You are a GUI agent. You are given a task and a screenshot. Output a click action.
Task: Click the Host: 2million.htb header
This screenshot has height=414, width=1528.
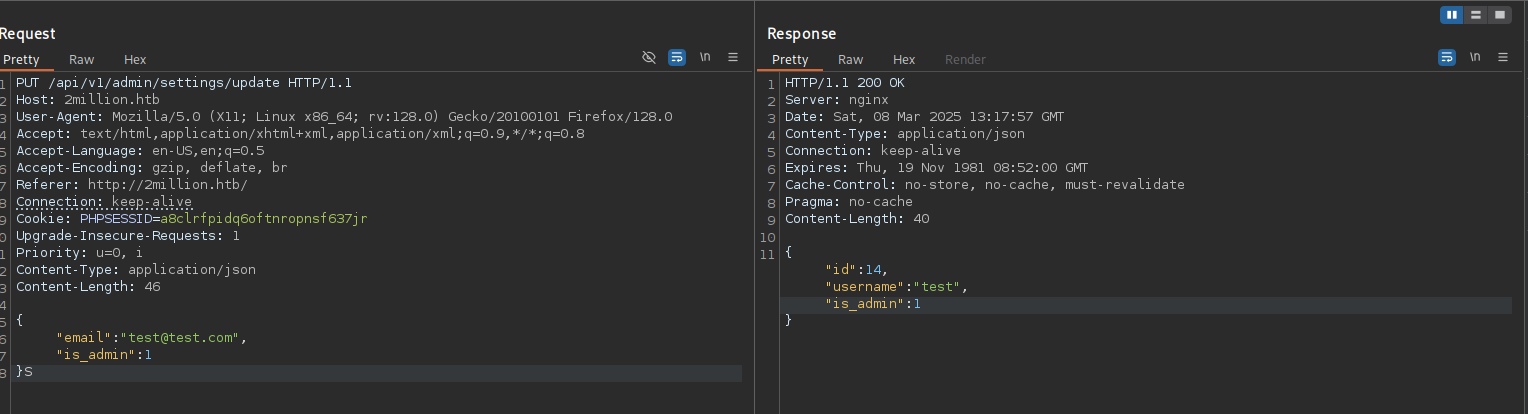click(x=88, y=100)
